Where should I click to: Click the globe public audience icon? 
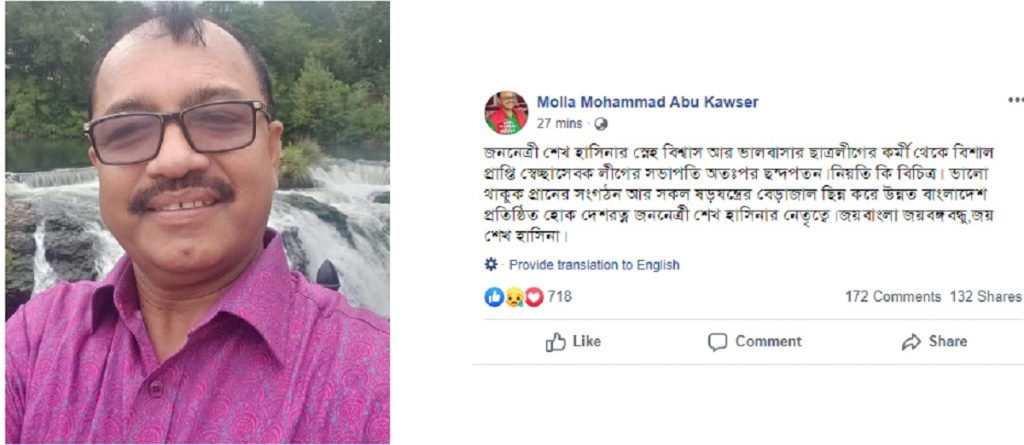pyautogui.click(x=600, y=125)
